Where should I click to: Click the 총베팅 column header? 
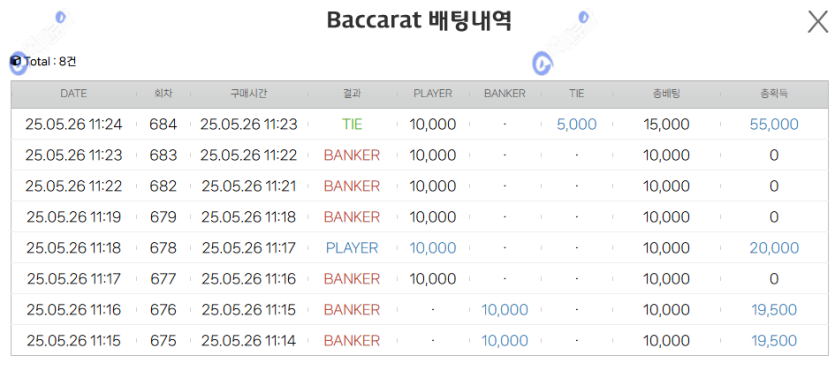[x=666, y=94]
